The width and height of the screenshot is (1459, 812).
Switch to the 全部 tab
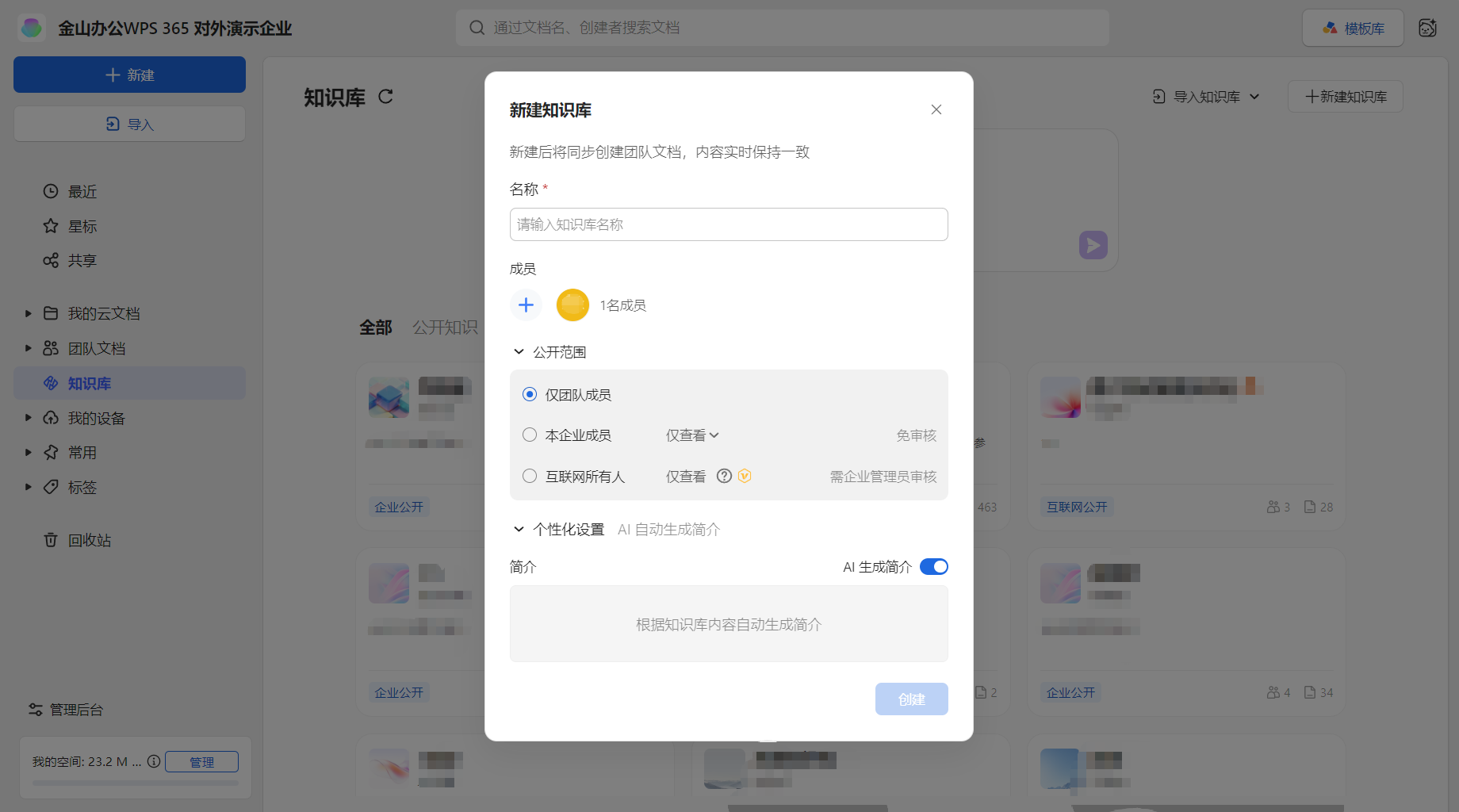[x=375, y=327]
